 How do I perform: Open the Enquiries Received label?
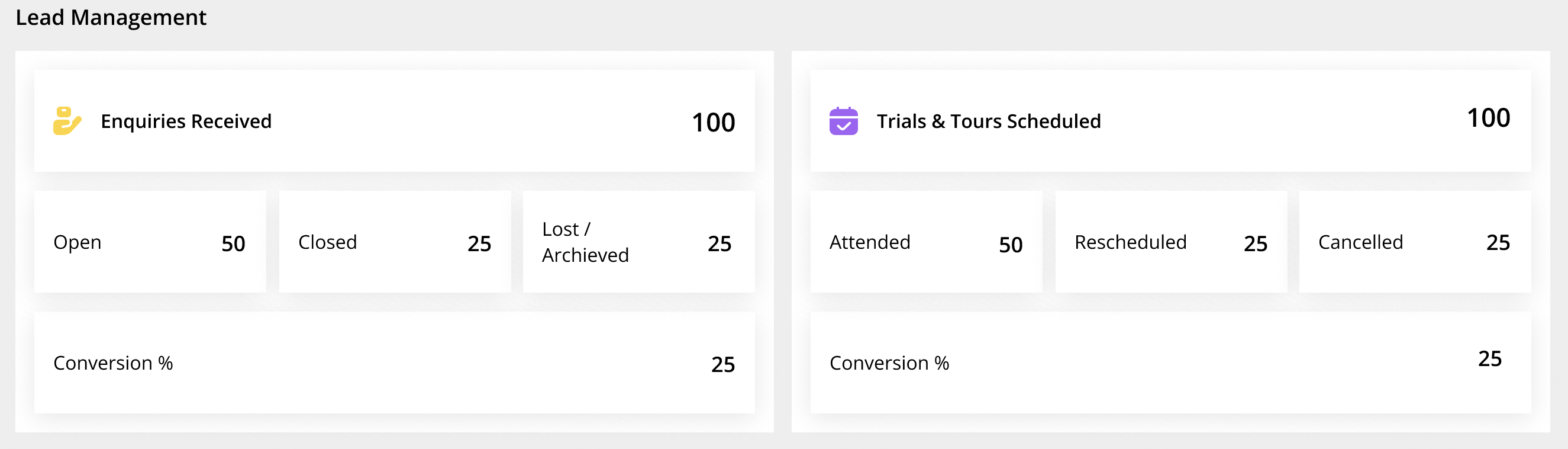pyautogui.click(x=186, y=121)
